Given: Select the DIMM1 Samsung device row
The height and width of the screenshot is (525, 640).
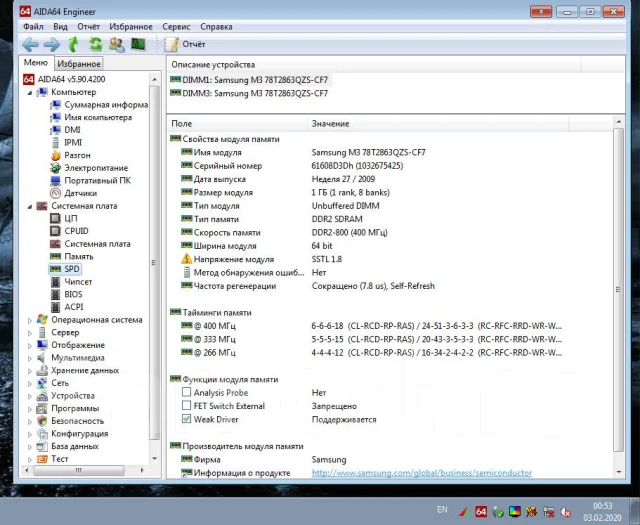Looking at the screenshot, I should (x=249, y=80).
